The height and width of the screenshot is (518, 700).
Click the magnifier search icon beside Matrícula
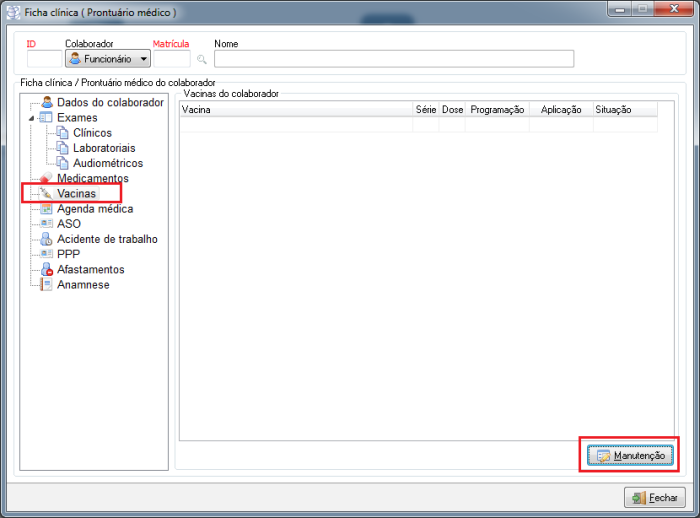tap(201, 59)
